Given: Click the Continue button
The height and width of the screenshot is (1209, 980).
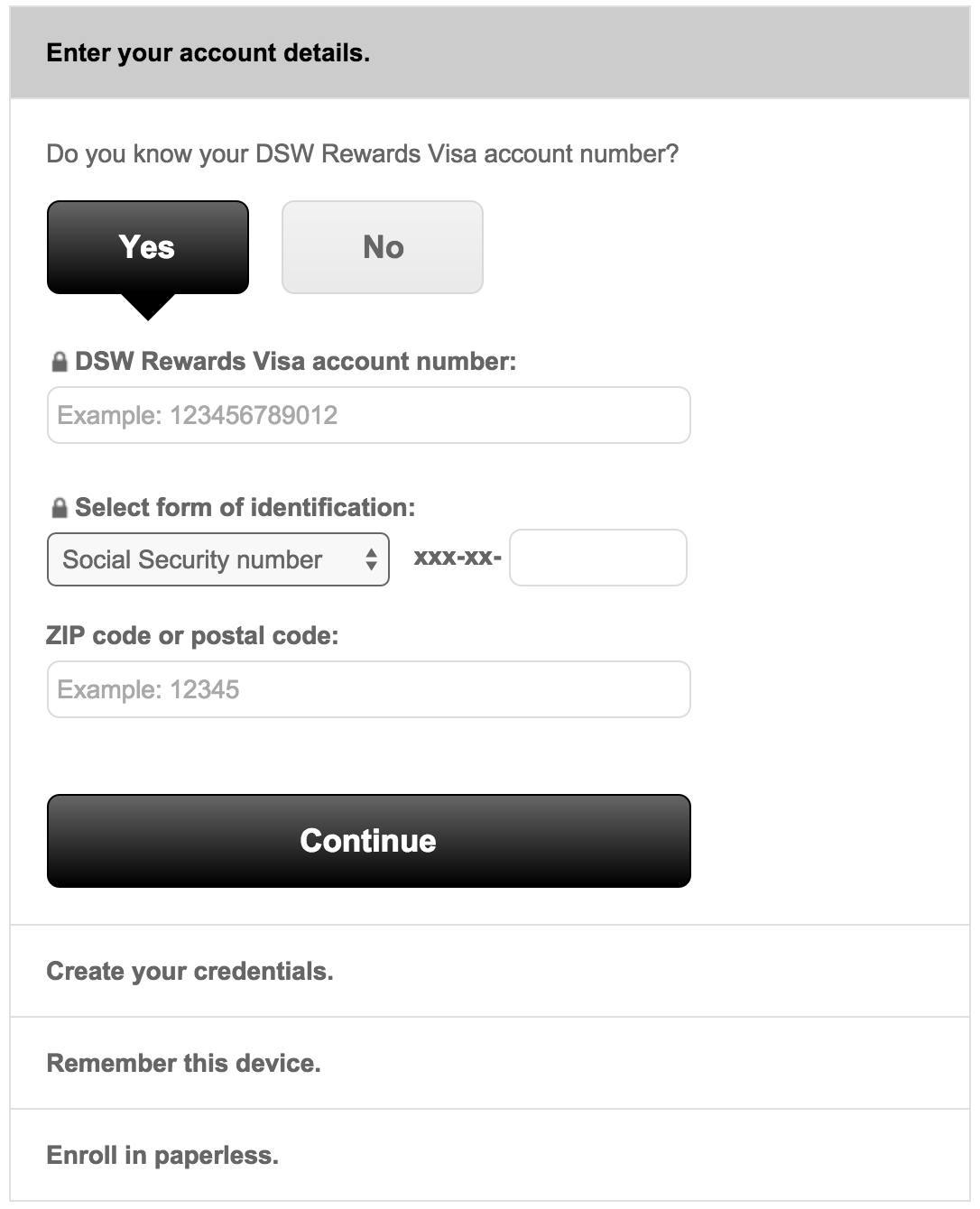Looking at the screenshot, I should click(369, 841).
